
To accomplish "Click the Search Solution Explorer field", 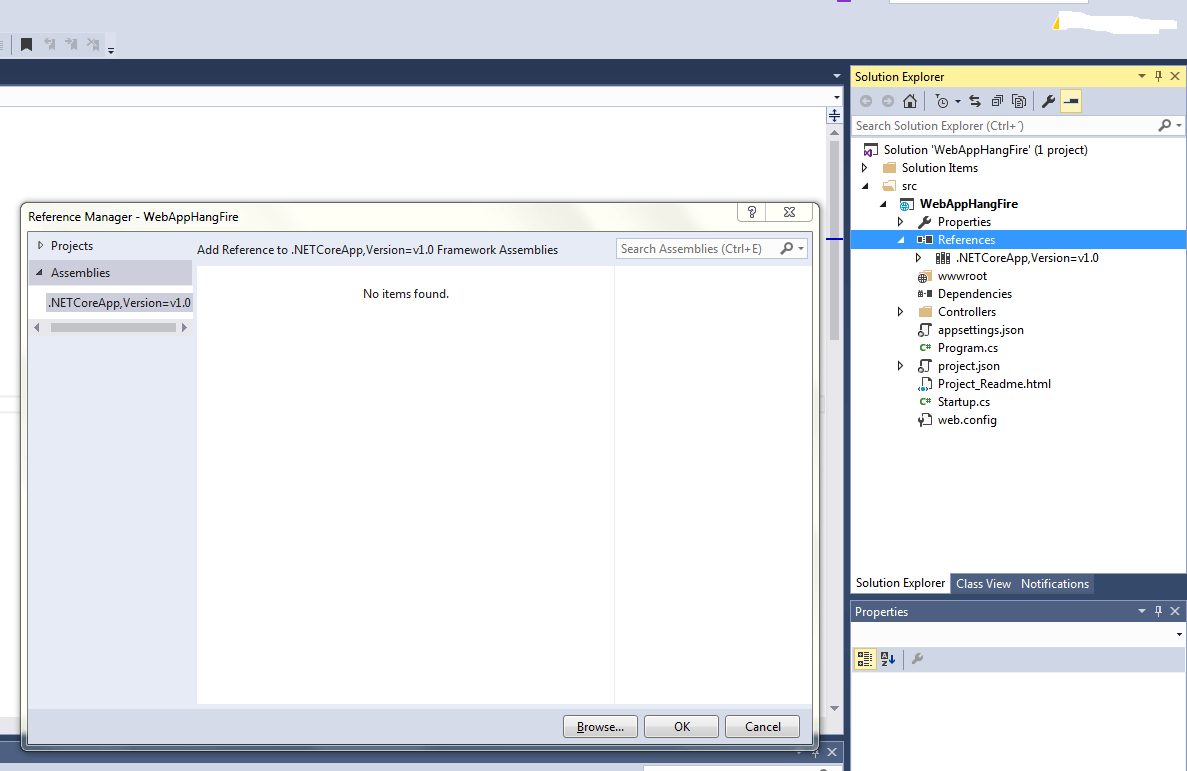I will [x=1003, y=126].
